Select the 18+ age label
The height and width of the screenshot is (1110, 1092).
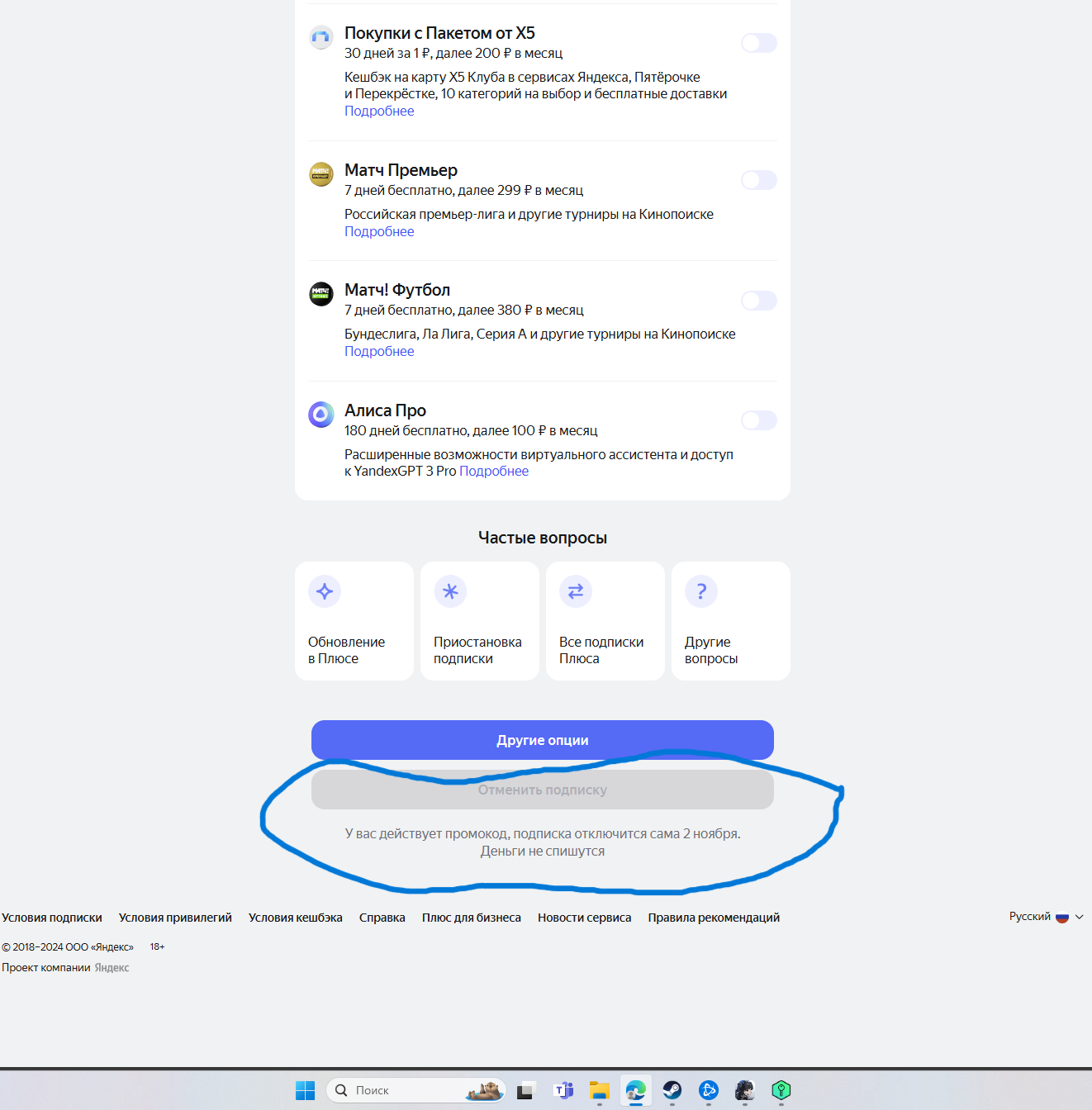(x=157, y=946)
